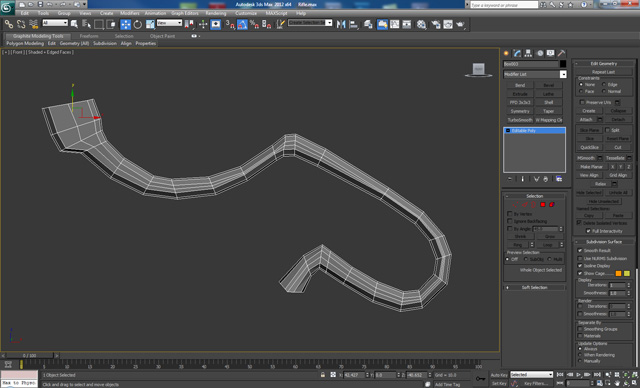Select Polygon sub-object level icon

tap(543, 204)
